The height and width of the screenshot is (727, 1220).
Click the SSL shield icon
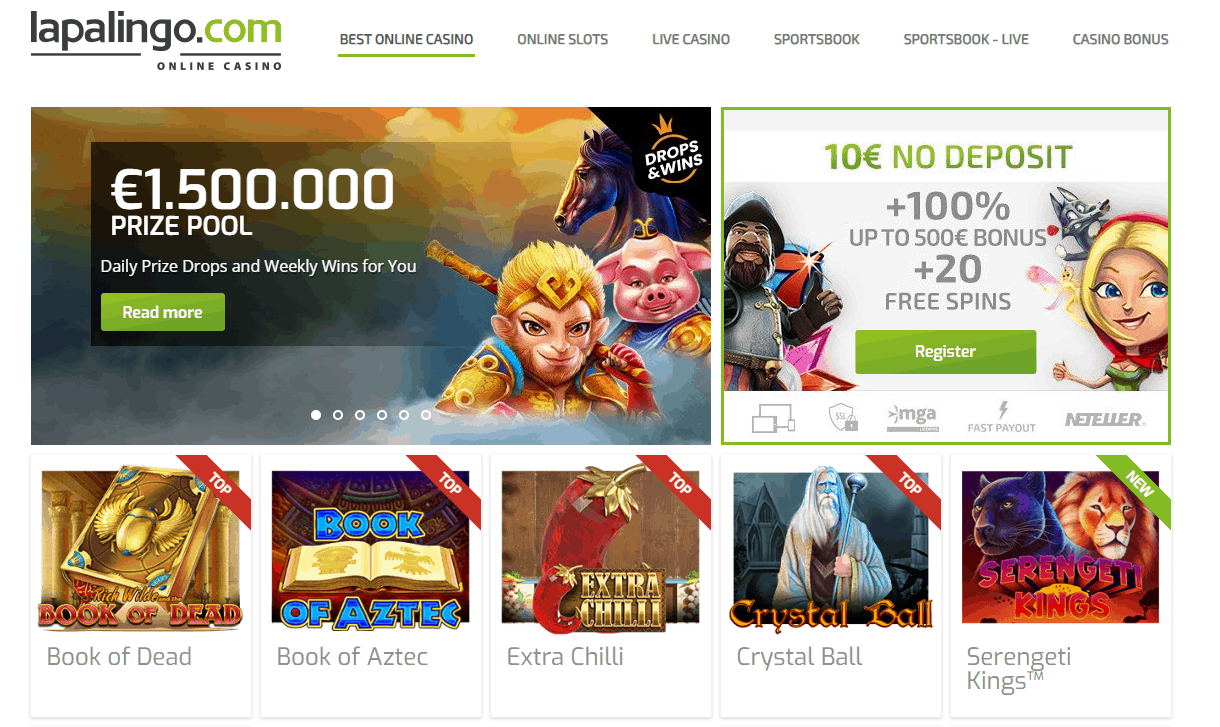pos(843,419)
